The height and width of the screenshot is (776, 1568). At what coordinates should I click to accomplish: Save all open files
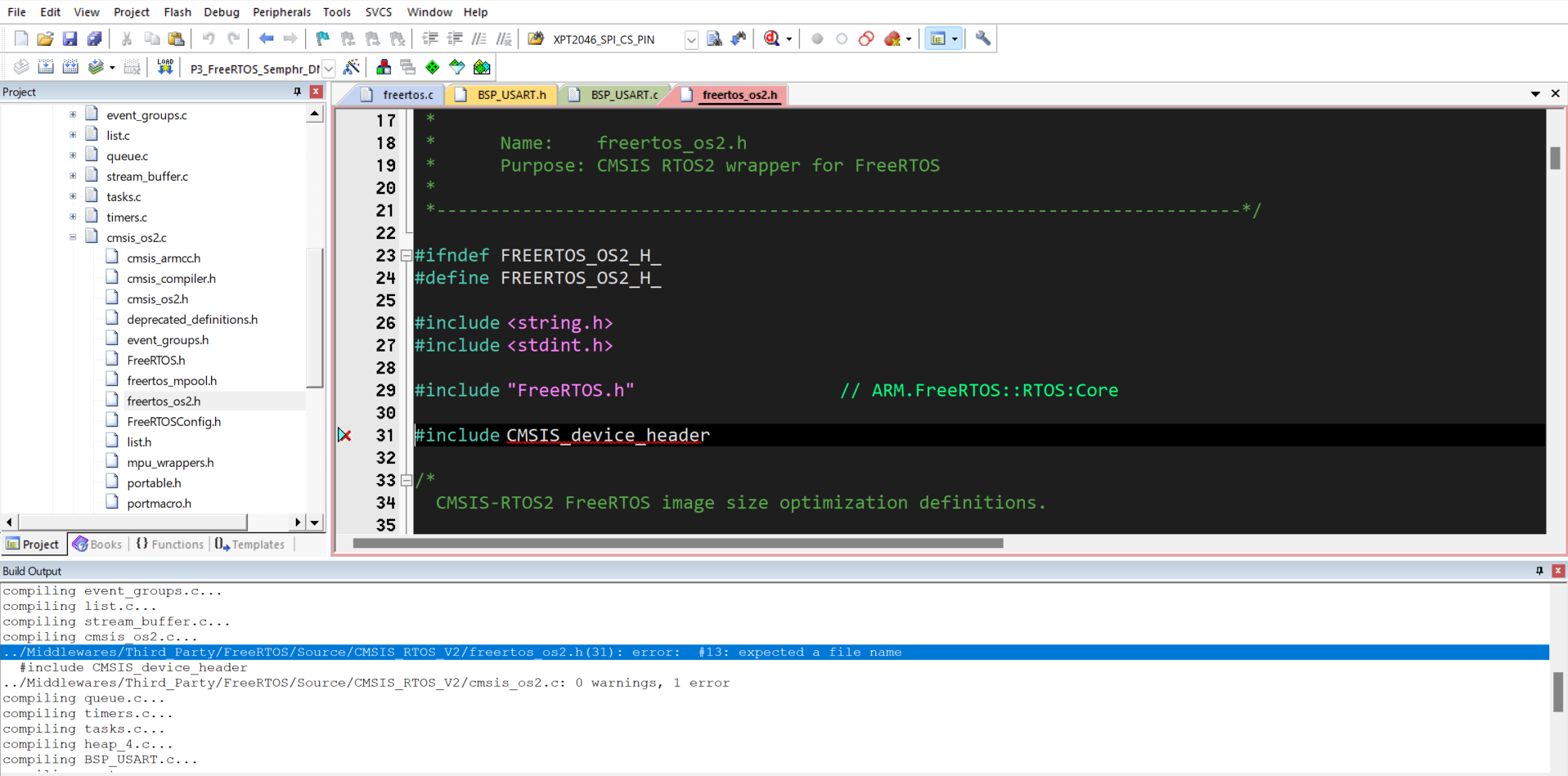[x=95, y=38]
